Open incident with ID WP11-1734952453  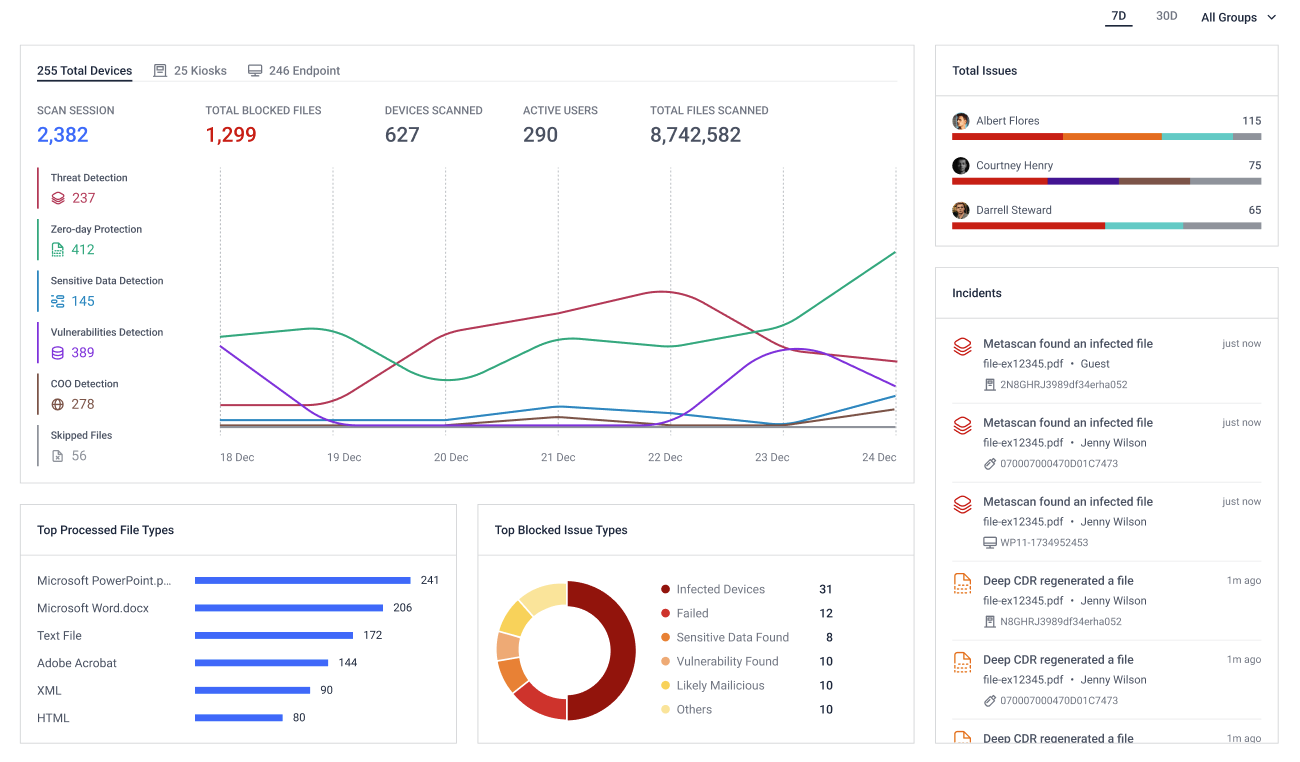tap(1107, 522)
